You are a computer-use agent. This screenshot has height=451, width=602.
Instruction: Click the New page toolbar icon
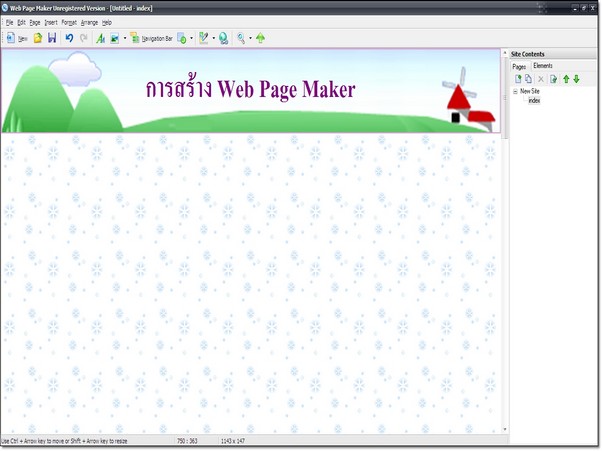16,38
